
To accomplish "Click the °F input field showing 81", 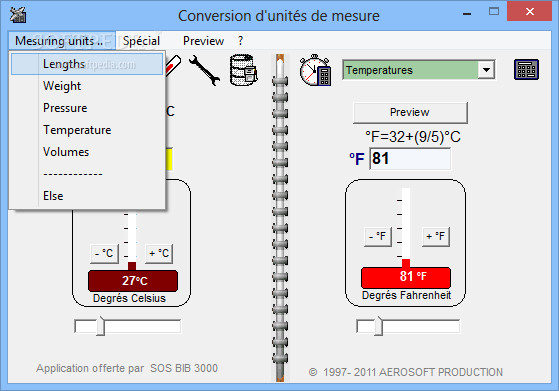I will 410,159.
